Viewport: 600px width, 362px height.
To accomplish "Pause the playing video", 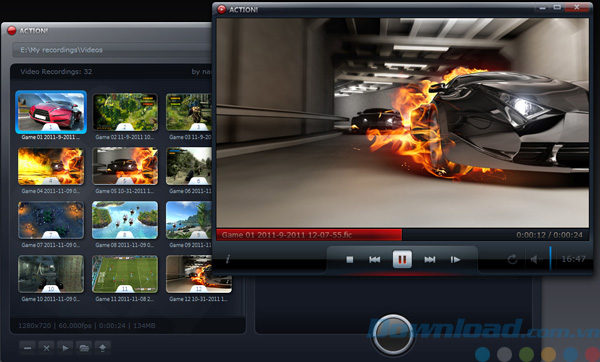I will [x=402, y=259].
